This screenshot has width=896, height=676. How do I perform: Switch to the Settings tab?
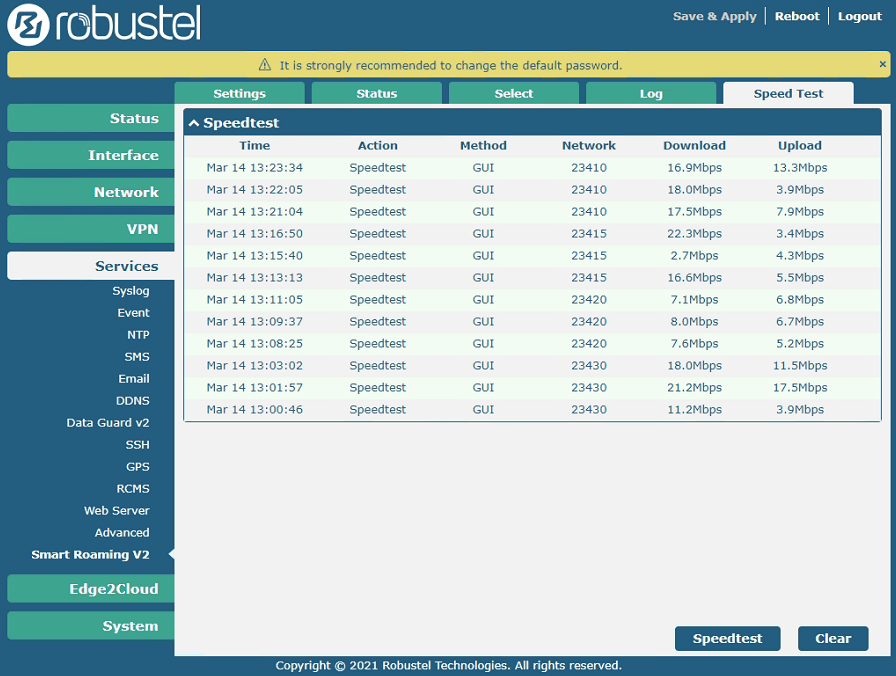click(x=239, y=94)
